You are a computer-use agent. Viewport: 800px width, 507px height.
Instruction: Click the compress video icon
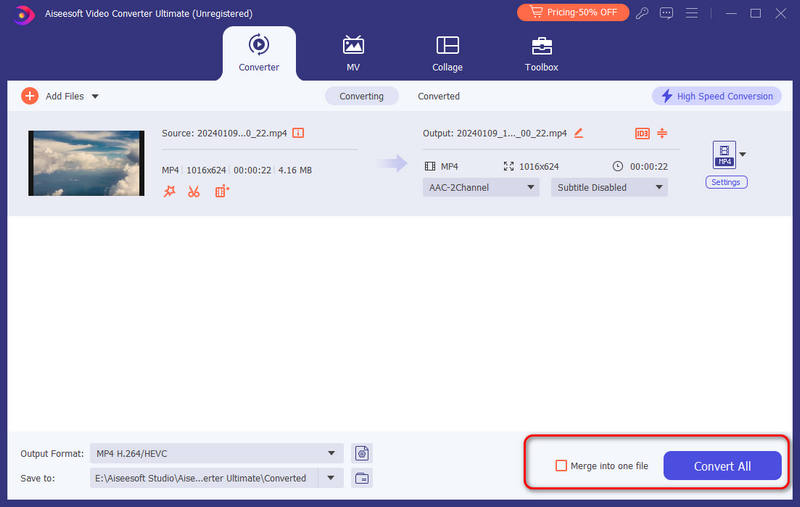tap(662, 133)
